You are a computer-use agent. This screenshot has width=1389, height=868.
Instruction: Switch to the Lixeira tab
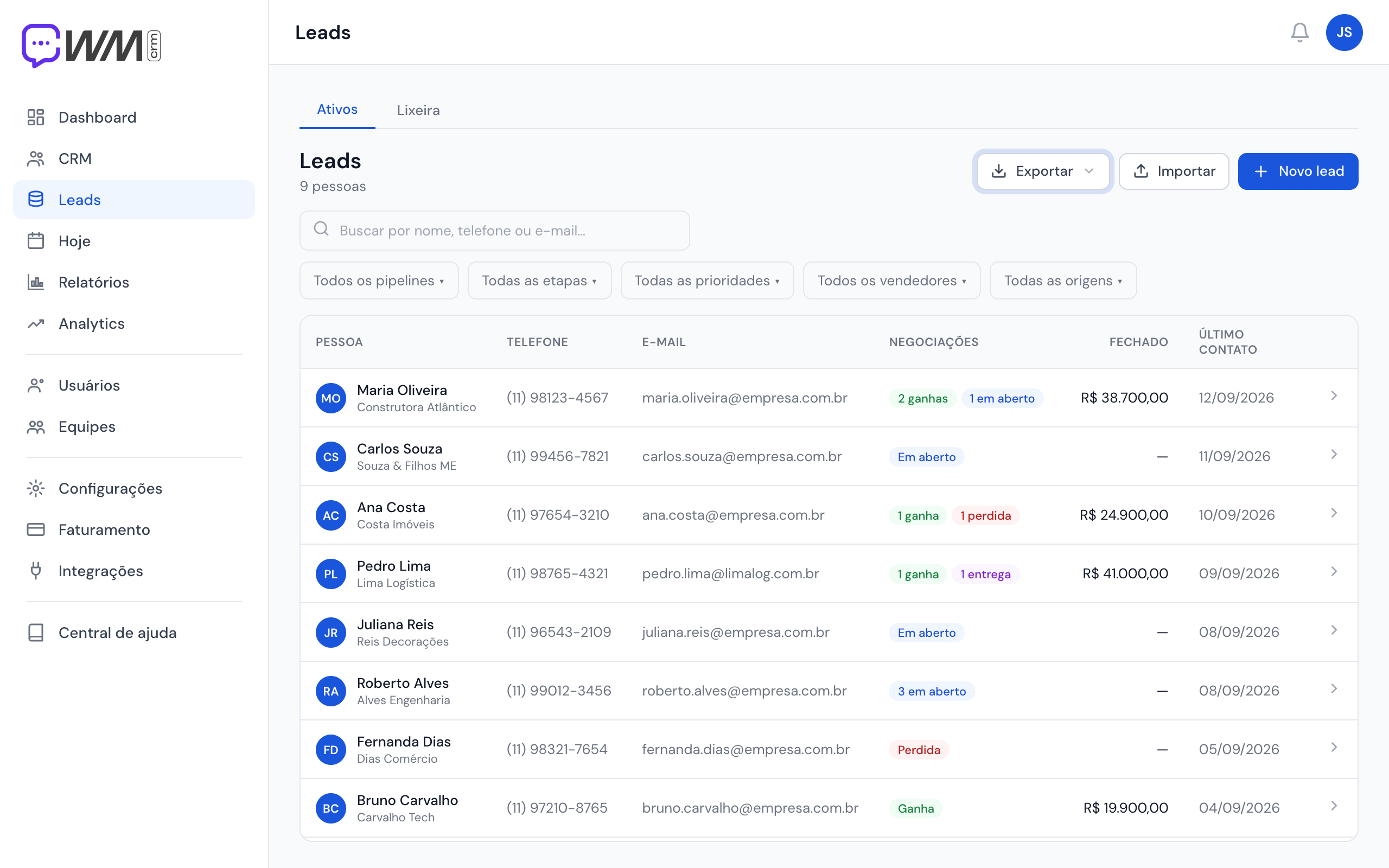pyautogui.click(x=418, y=110)
